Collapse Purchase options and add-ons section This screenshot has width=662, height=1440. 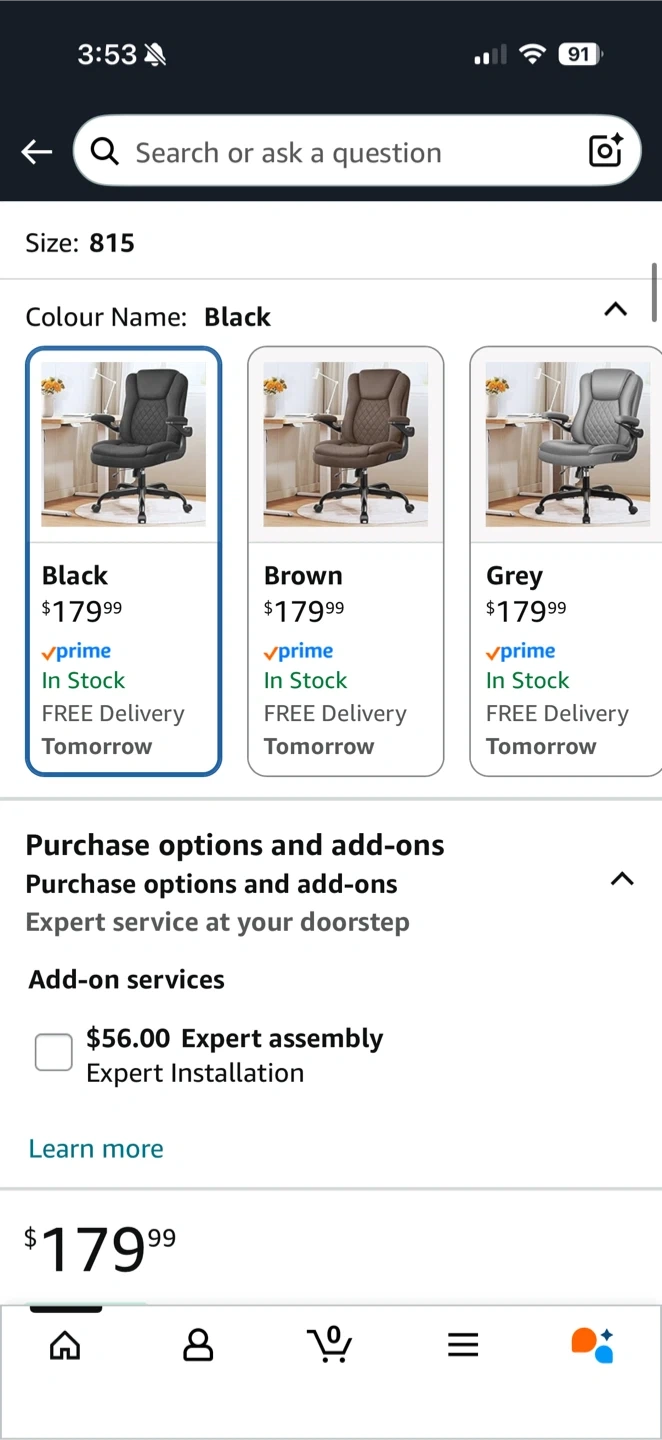coord(622,879)
